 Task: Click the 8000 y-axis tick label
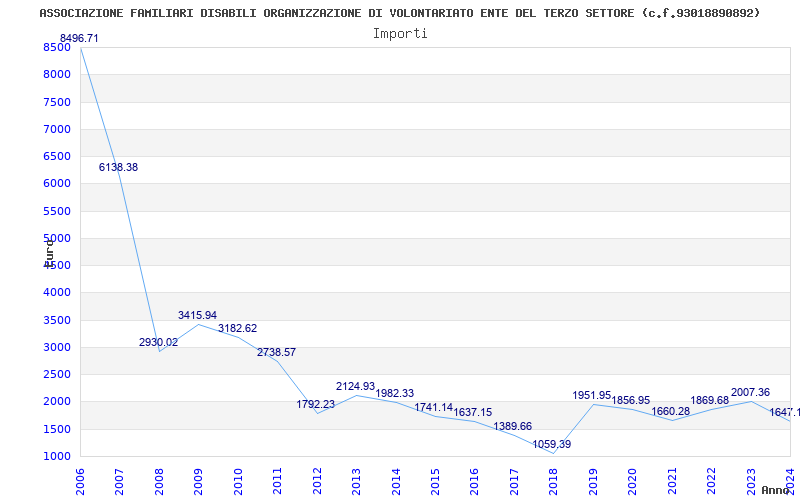coord(57,74)
